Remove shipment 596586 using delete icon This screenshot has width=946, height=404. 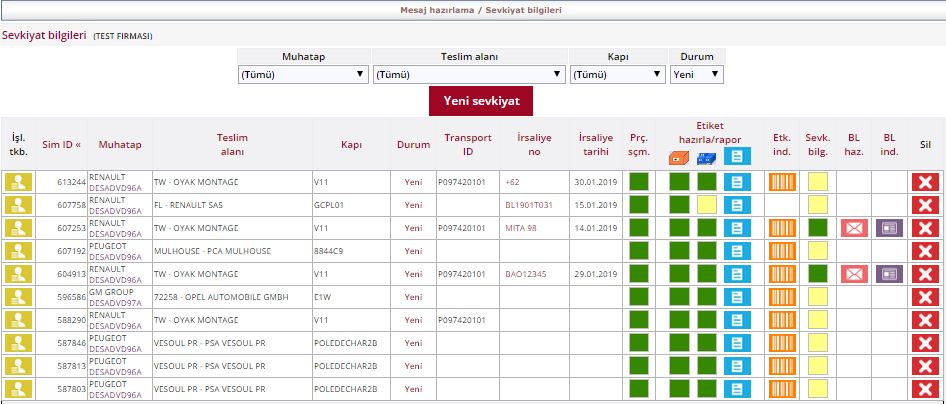click(x=925, y=297)
